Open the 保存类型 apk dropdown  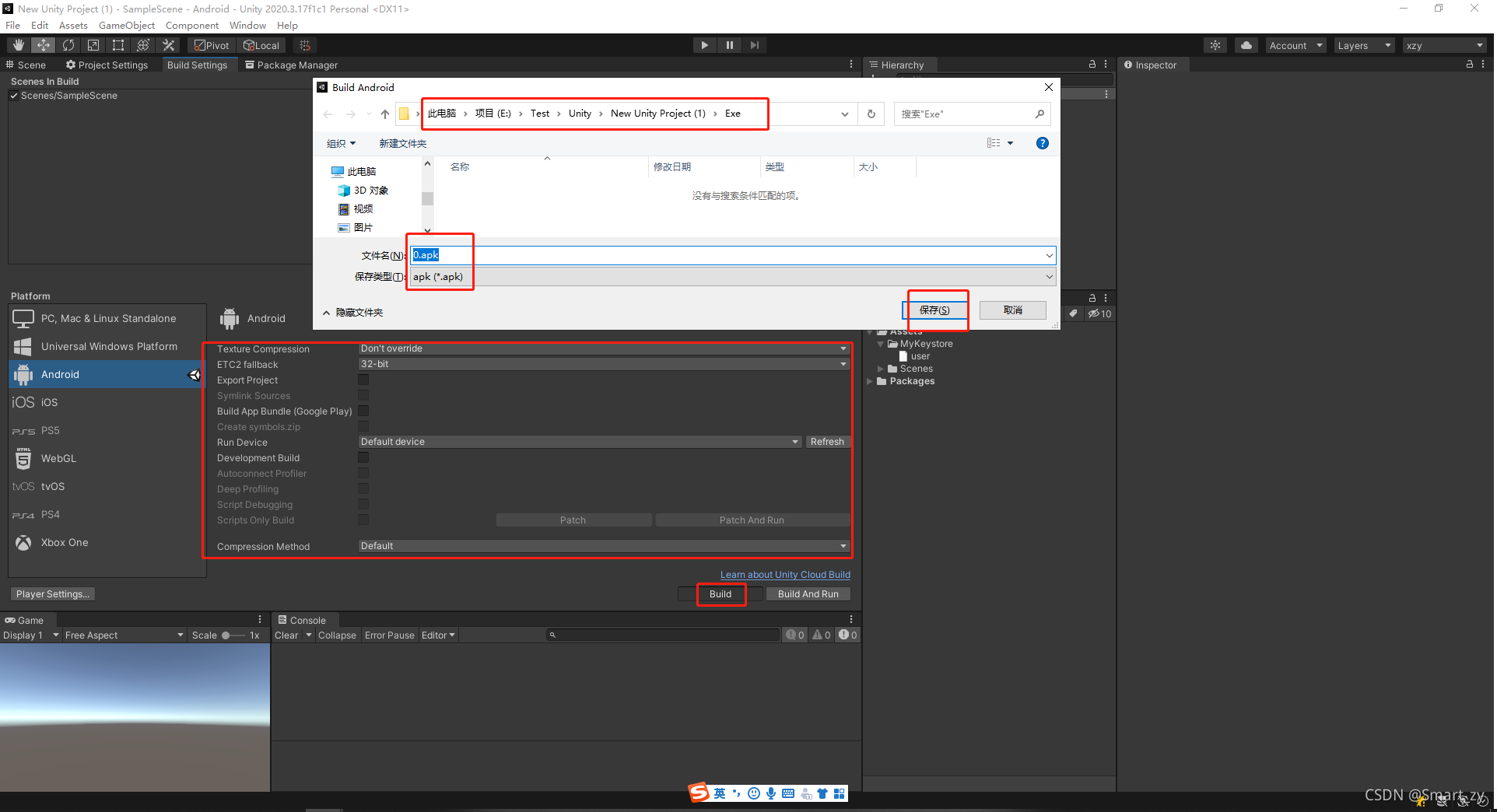pyautogui.click(x=732, y=277)
